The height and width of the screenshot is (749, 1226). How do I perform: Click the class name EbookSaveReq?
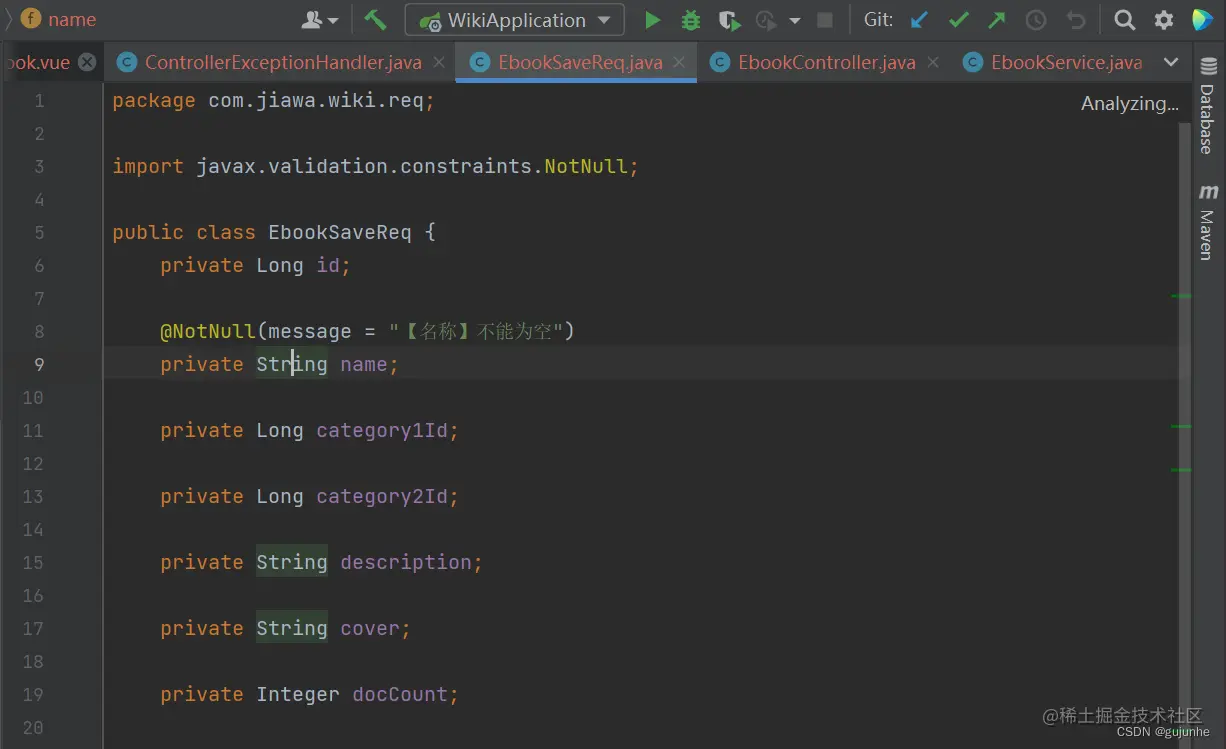pyautogui.click(x=340, y=232)
